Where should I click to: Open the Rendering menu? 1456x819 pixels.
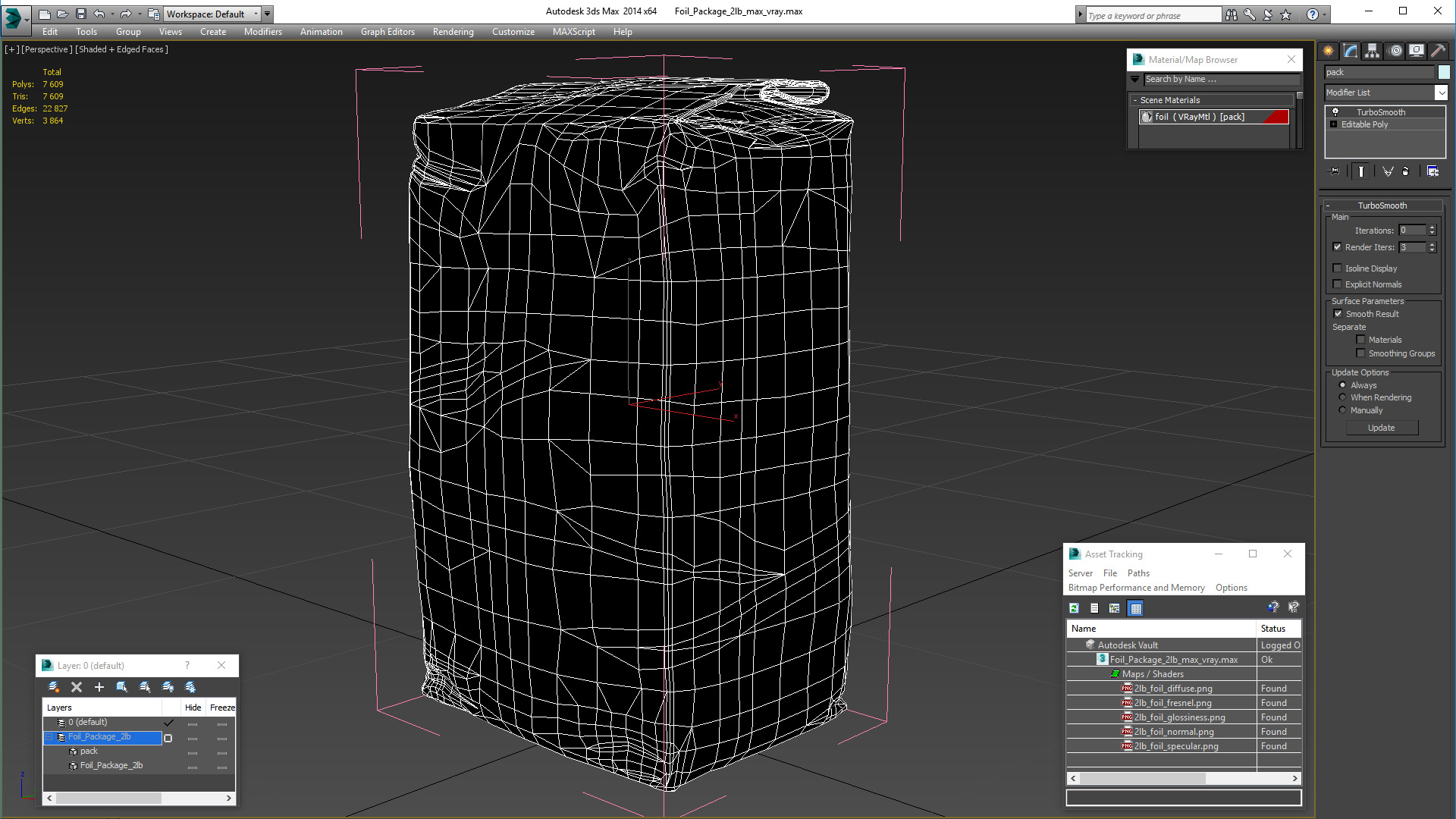click(x=453, y=32)
